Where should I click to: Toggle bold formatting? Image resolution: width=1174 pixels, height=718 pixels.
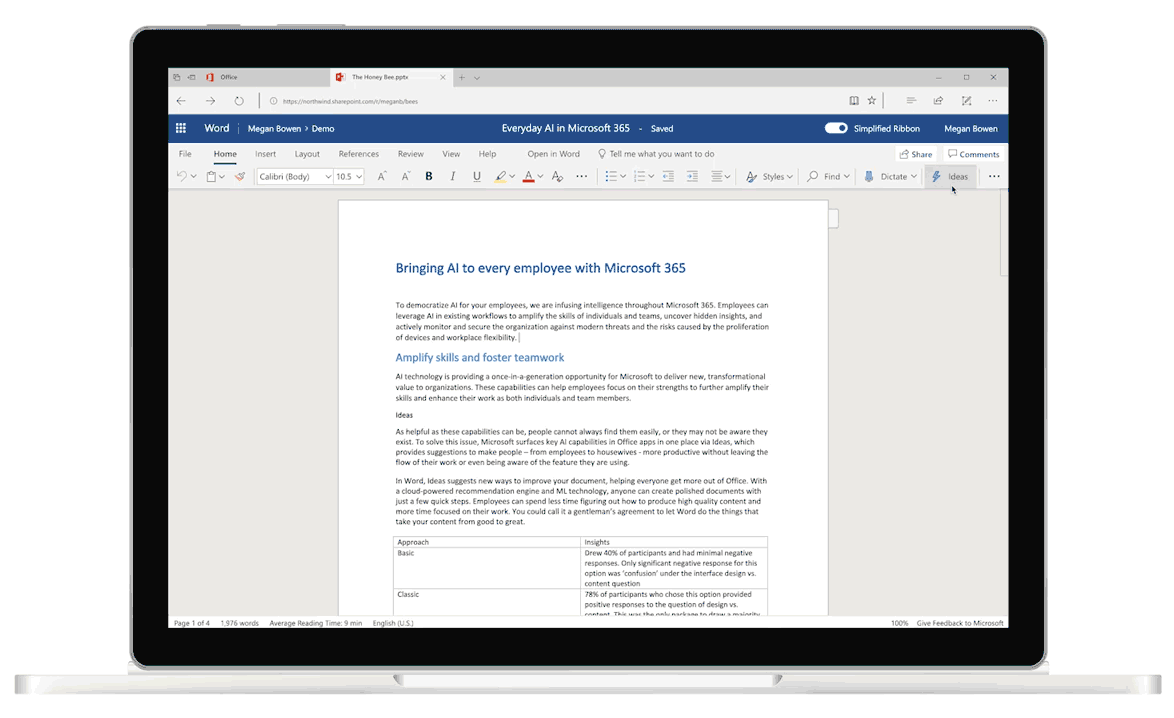[x=428, y=176]
